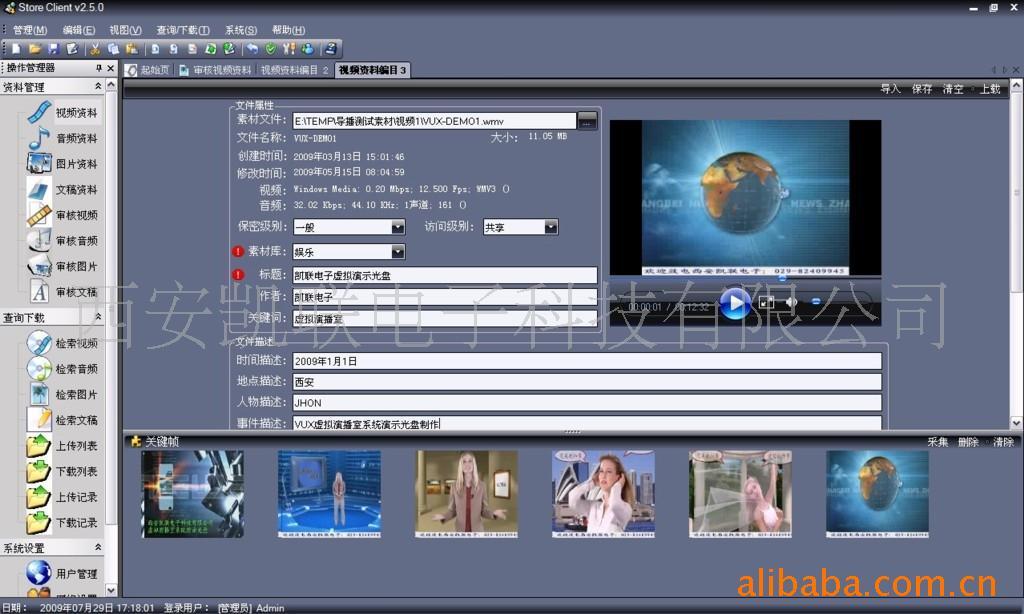Click the 标题 input field

(x=445, y=275)
